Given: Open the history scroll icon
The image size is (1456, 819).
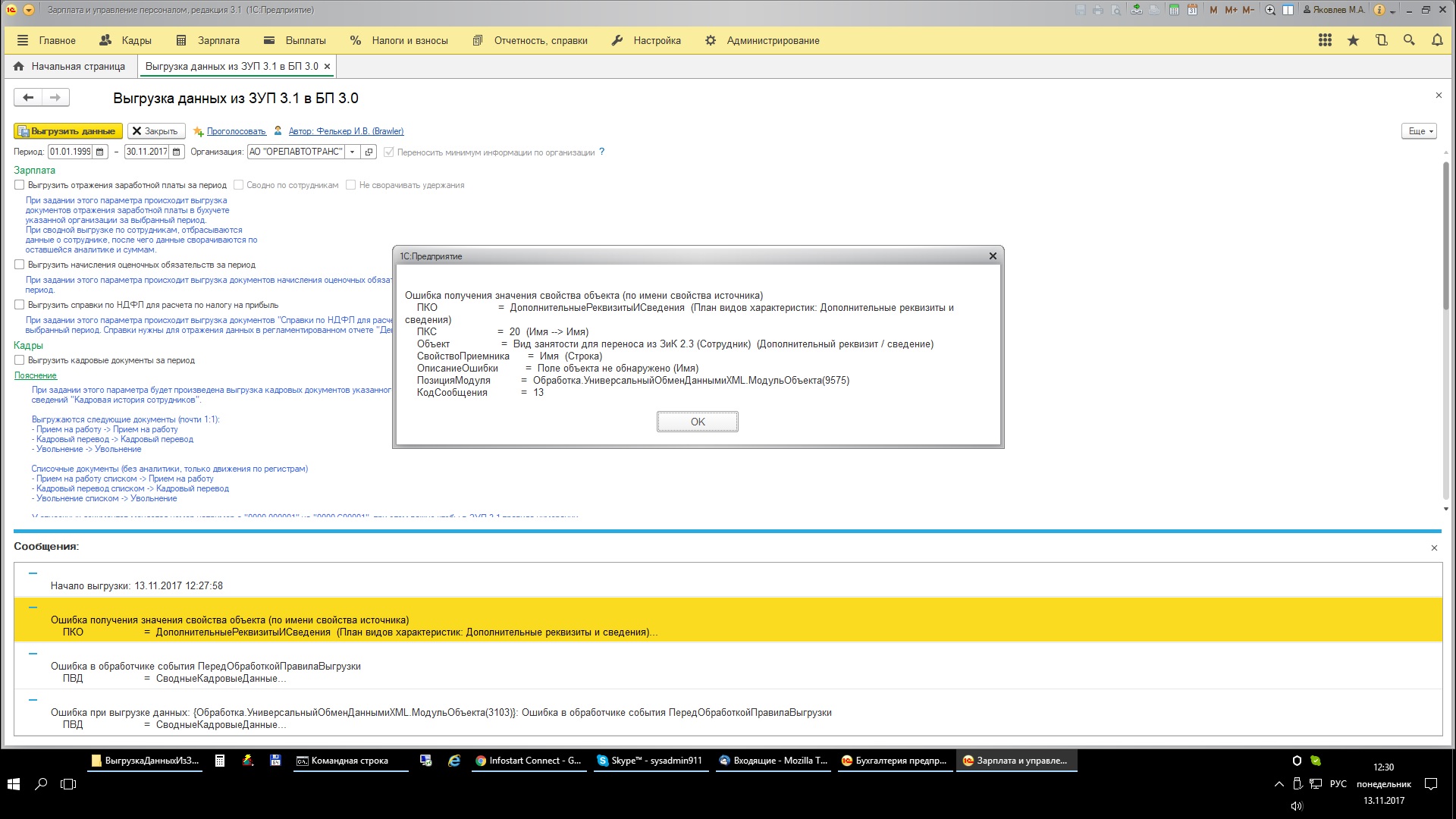Looking at the screenshot, I should click(x=1381, y=40).
